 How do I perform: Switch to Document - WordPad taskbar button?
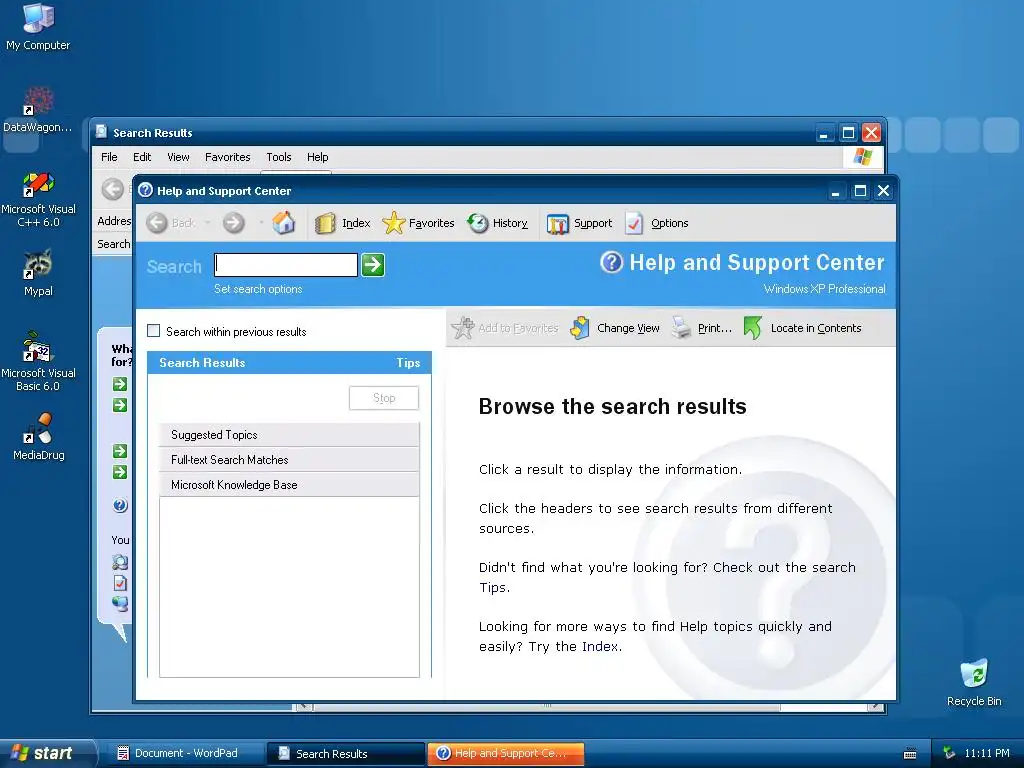(x=186, y=753)
